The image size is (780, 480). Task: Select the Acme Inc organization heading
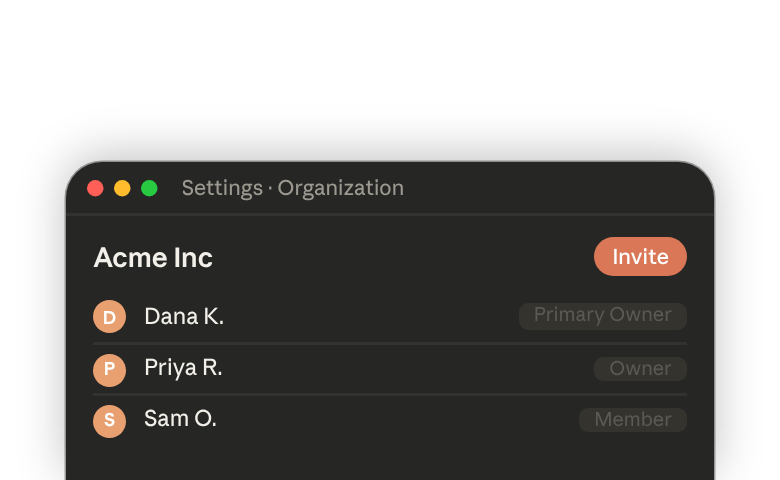[x=153, y=258]
